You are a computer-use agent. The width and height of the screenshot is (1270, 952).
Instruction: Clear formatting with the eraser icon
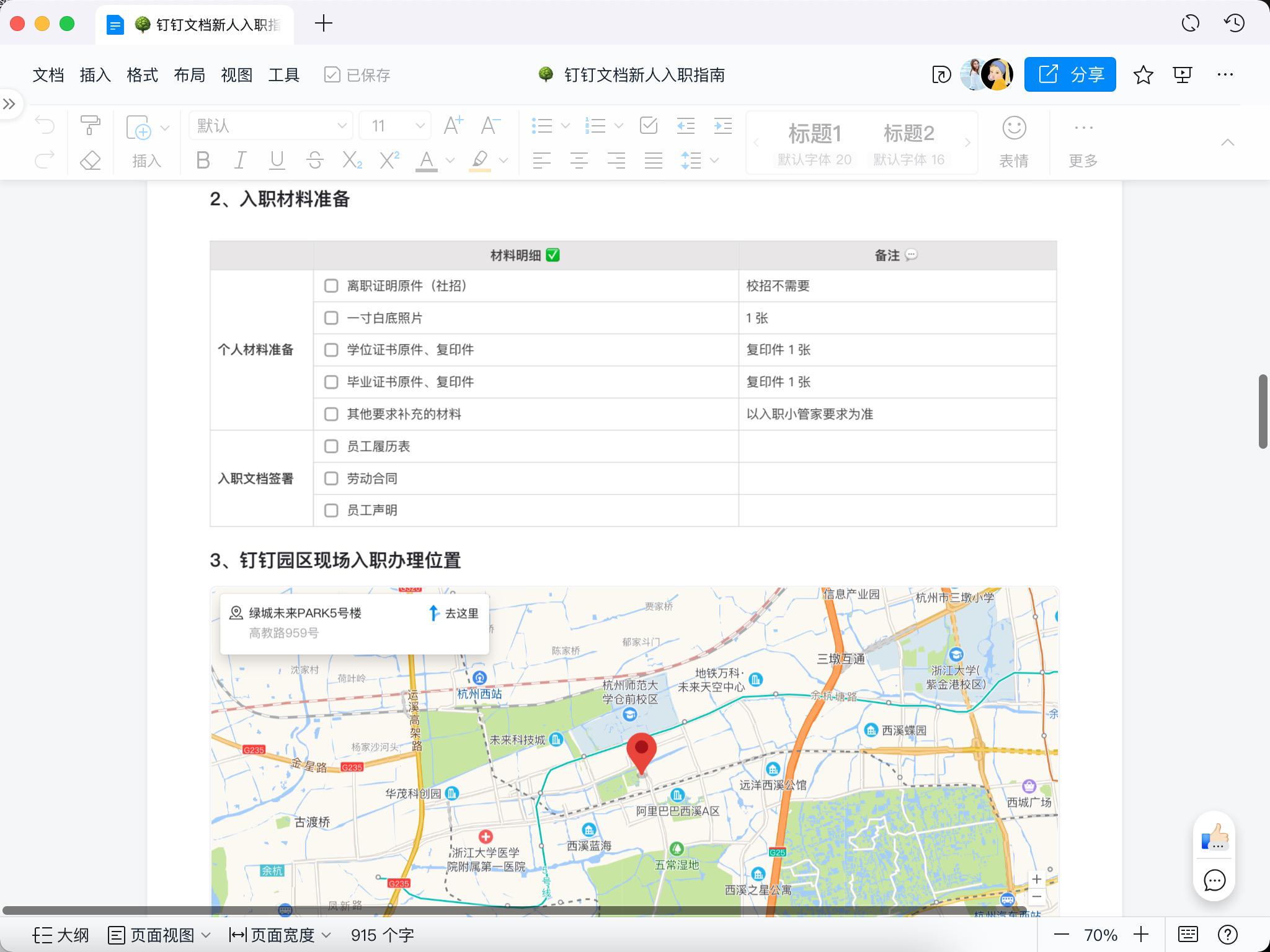tap(91, 161)
